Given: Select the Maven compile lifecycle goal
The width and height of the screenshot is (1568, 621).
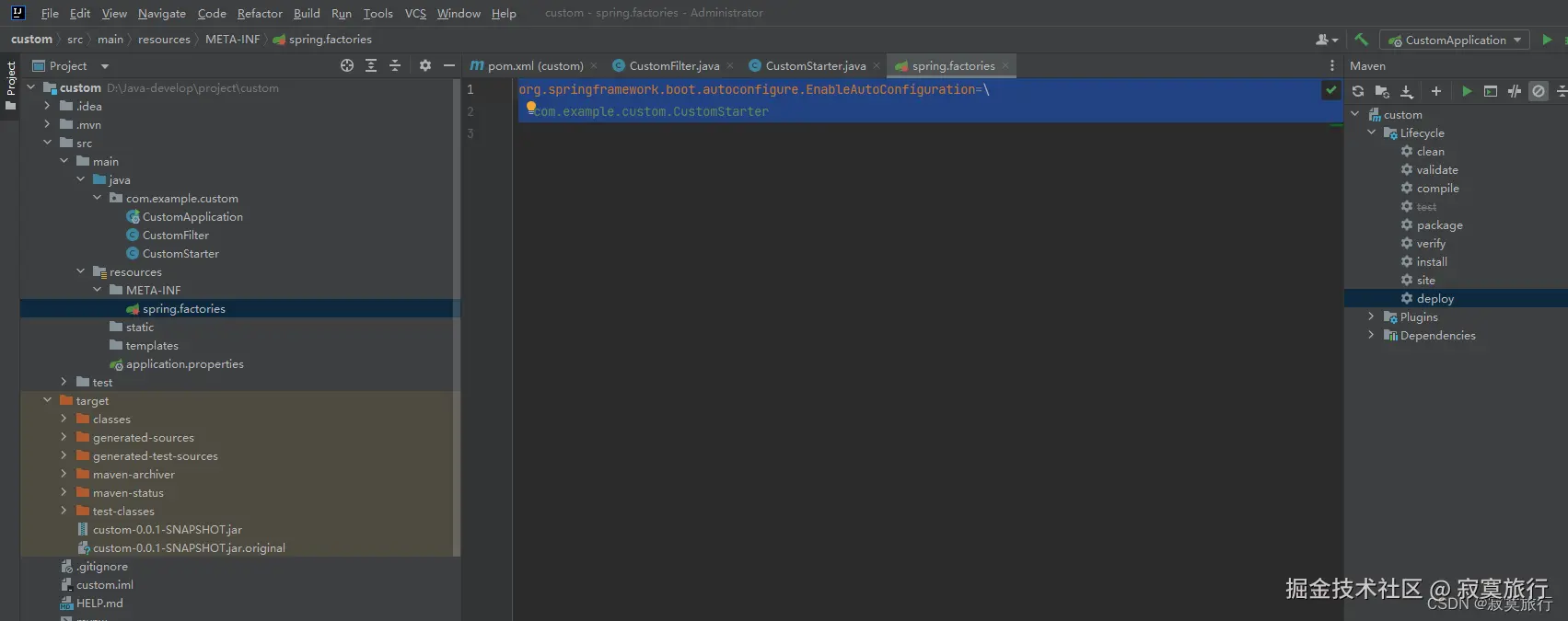Looking at the screenshot, I should point(1437,188).
